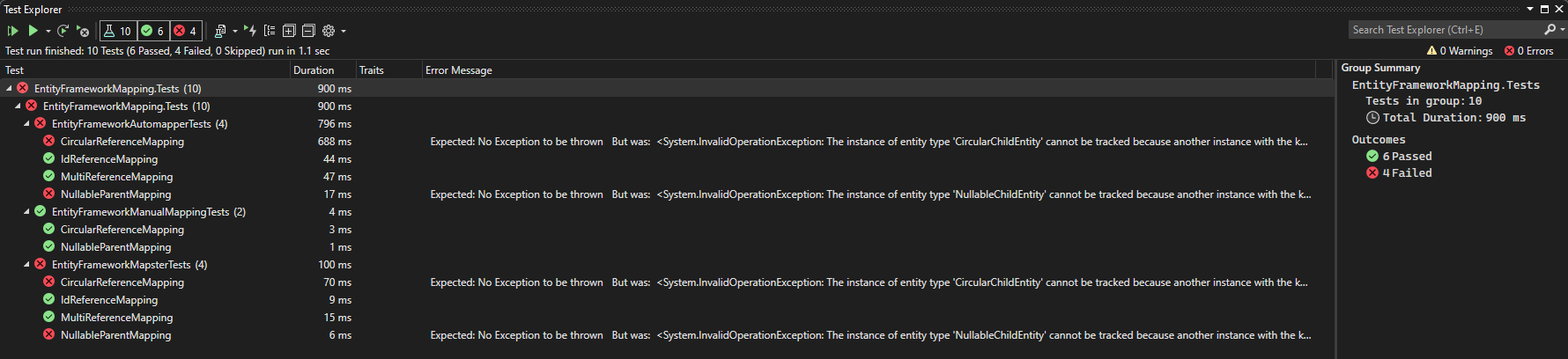Collapse the second-level EntityFrameworkMapping.Tests node
This screenshot has width=1568, height=359.
tap(18, 106)
